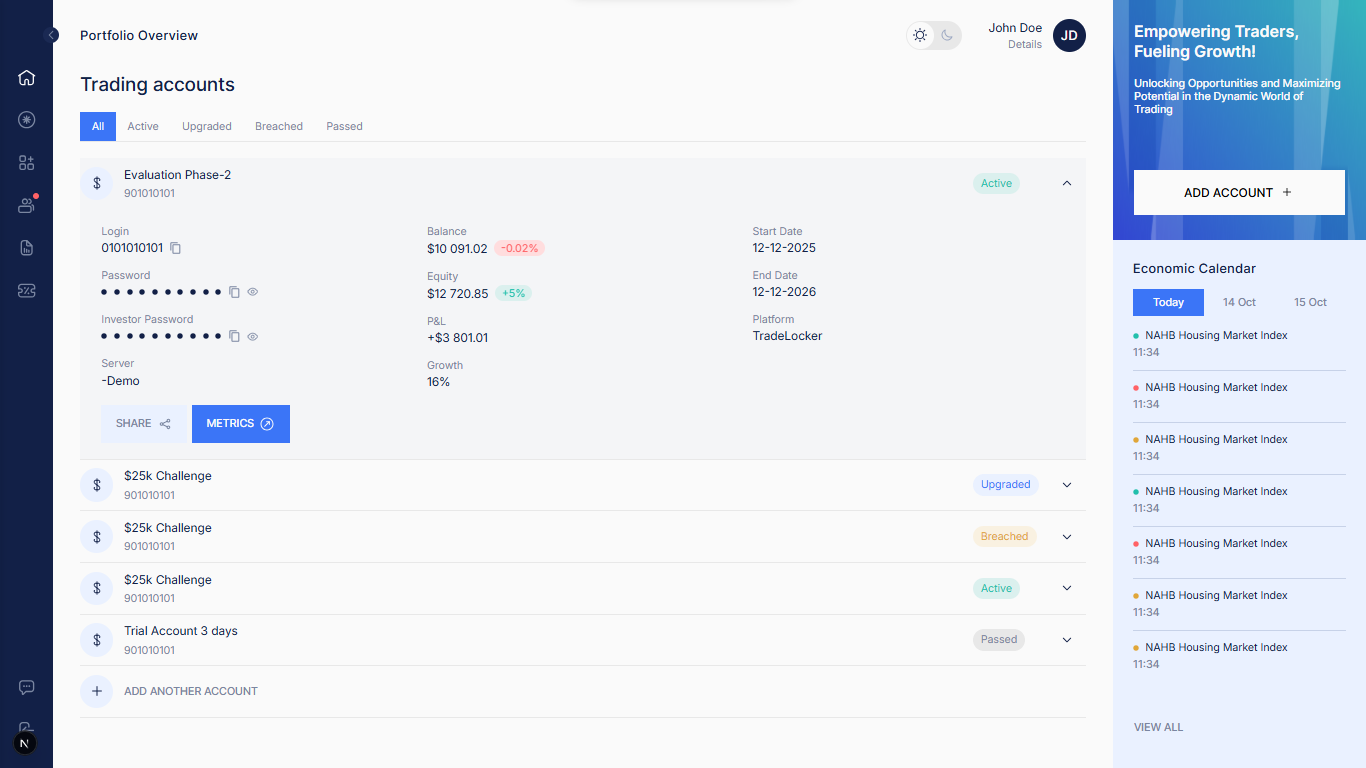
Task: Collapse the Evaluation Phase-2 account
Action: pos(1066,183)
